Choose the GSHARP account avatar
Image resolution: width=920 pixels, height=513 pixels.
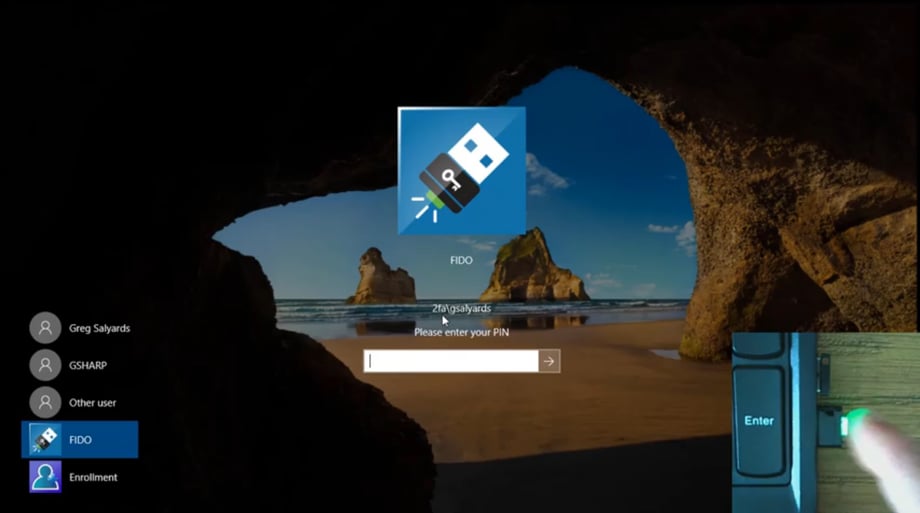(x=45, y=365)
